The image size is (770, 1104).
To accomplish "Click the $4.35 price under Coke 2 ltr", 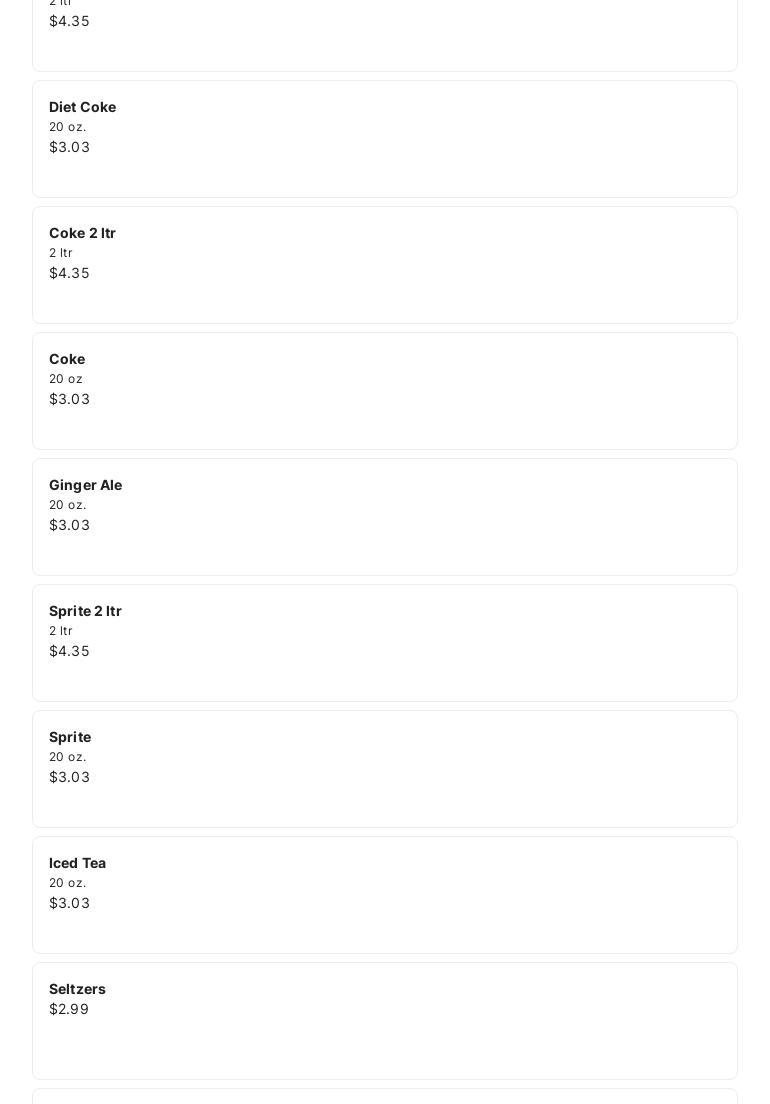I will (x=69, y=273).
